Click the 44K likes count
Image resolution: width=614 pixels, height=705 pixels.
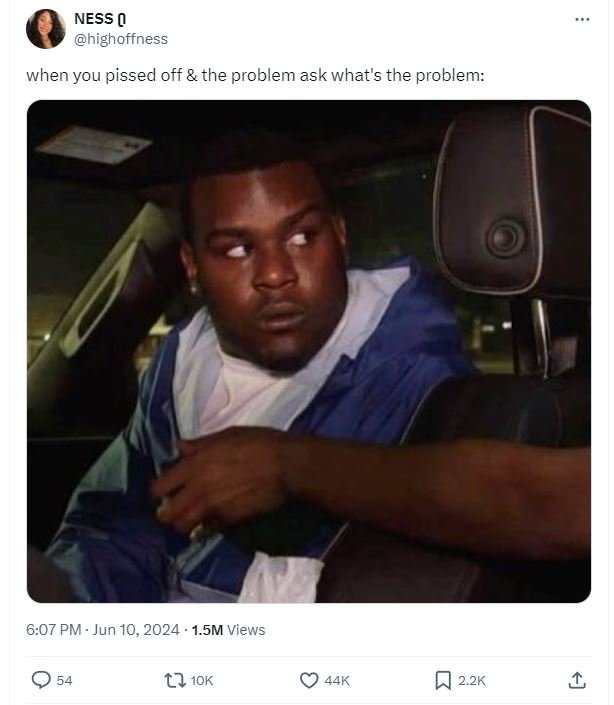tap(337, 680)
